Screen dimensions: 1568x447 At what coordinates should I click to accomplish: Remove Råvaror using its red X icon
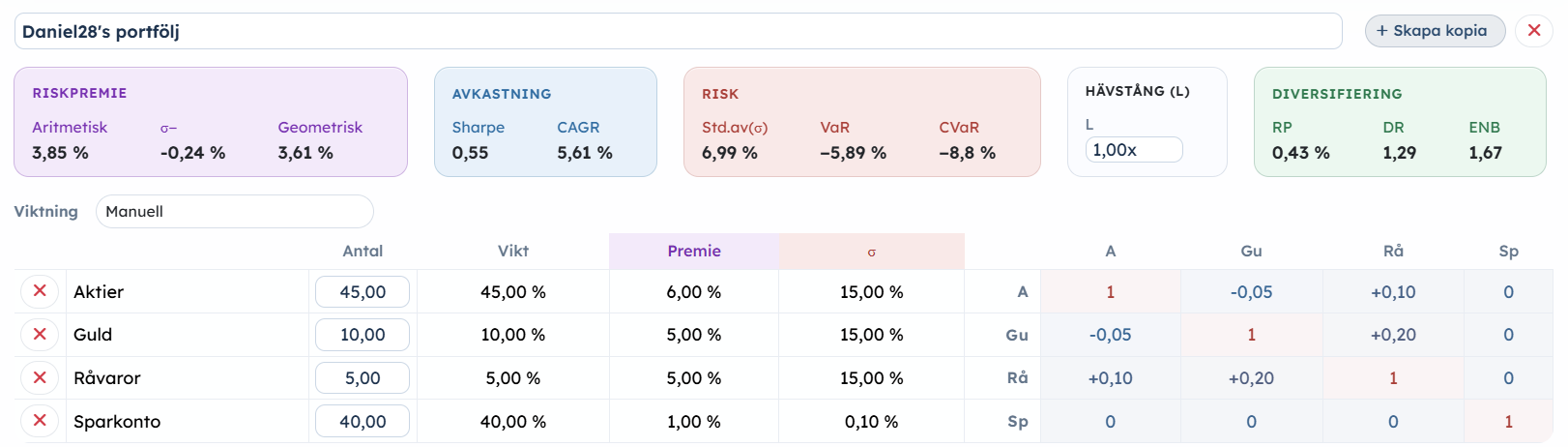(x=40, y=378)
